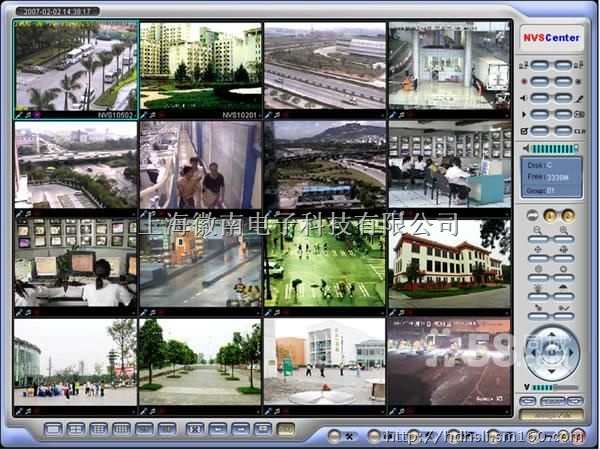The height and width of the screenshot is (450, 600).
Task: Select the elevator camera feed
Action: point(201,165)
